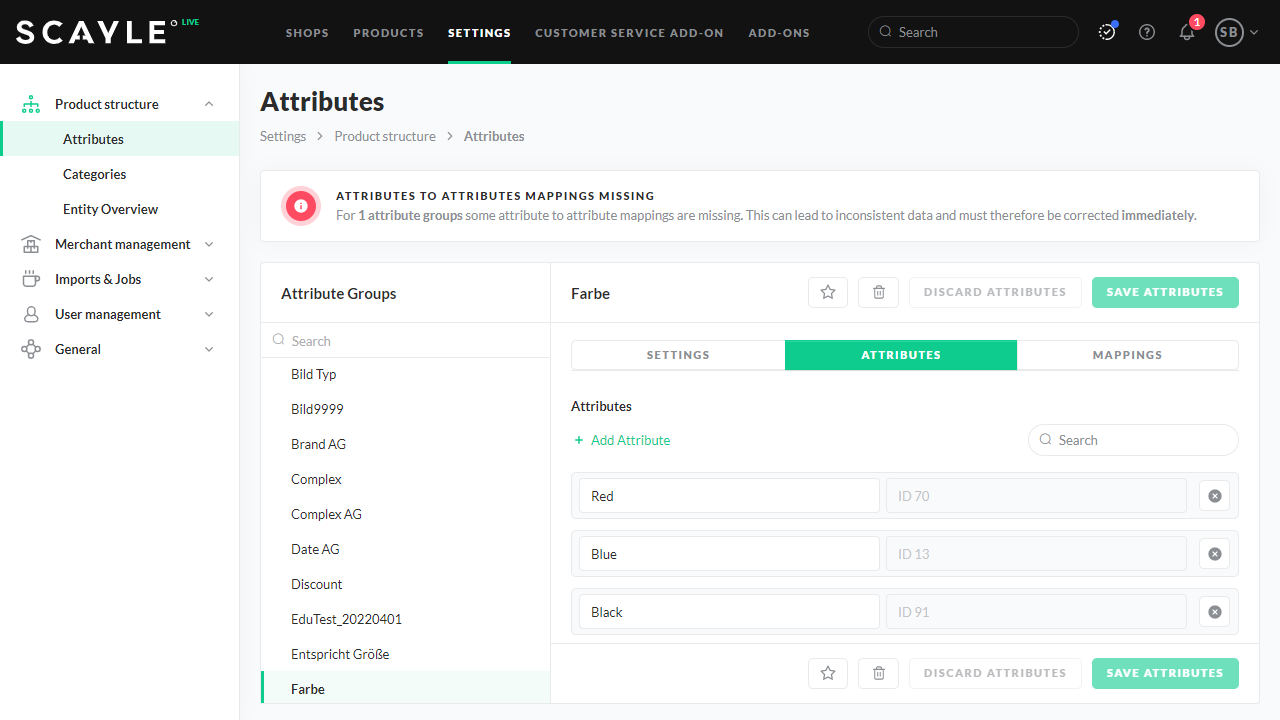Expand the Imports & Jobs section
The height and width of the screenshot is (720, 1280).
click(209, 279)
